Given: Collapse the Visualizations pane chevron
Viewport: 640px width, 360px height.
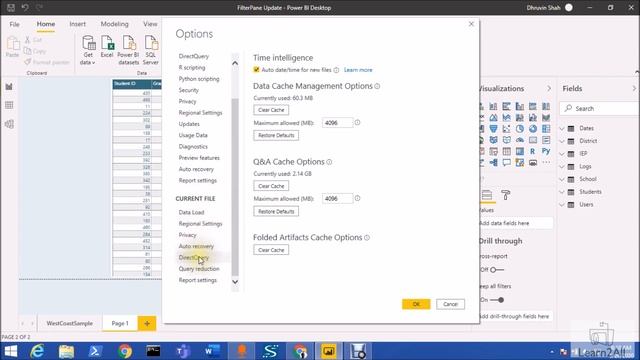Looking at the screenshot, I should coord(549,89).
